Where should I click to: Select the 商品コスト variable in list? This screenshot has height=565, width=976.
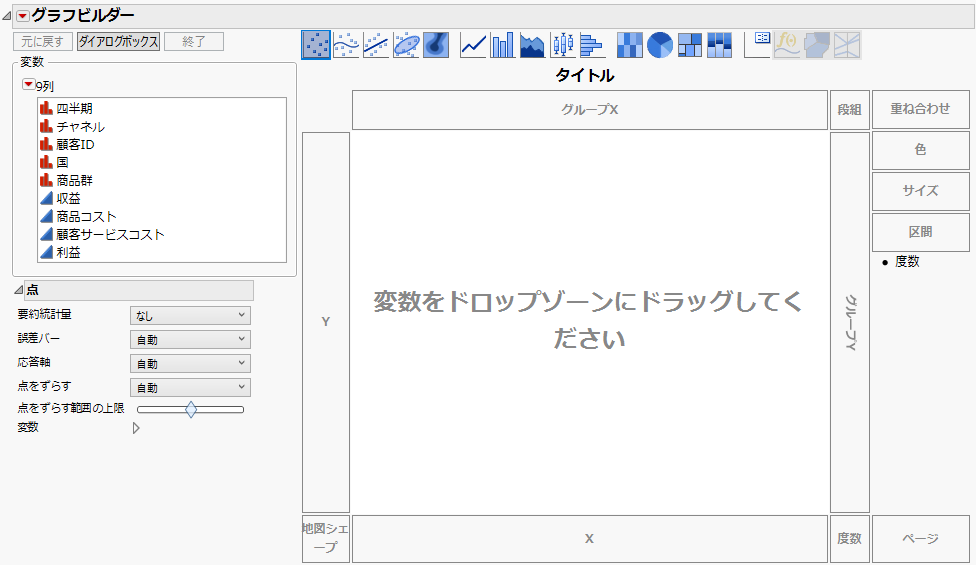pos(86,217)
